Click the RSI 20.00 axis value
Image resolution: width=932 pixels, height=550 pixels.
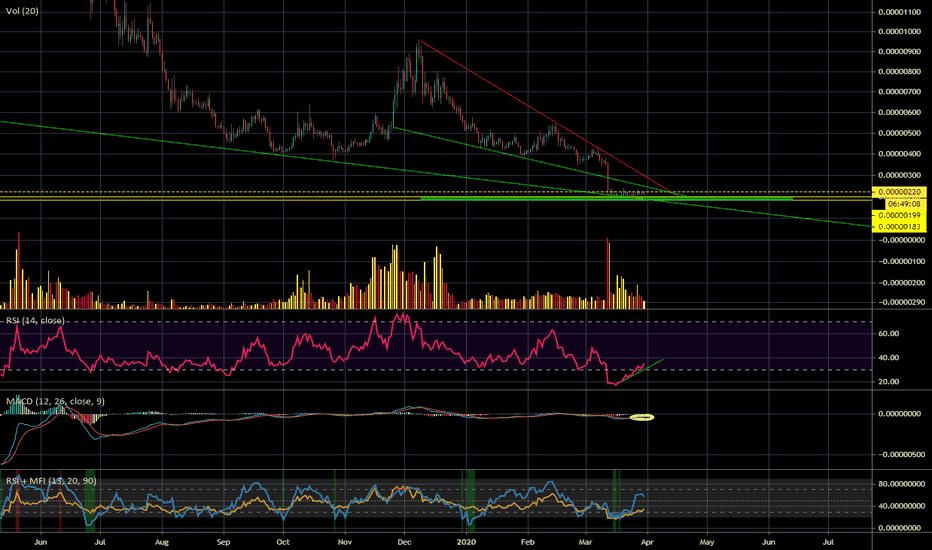pos(889,382)
